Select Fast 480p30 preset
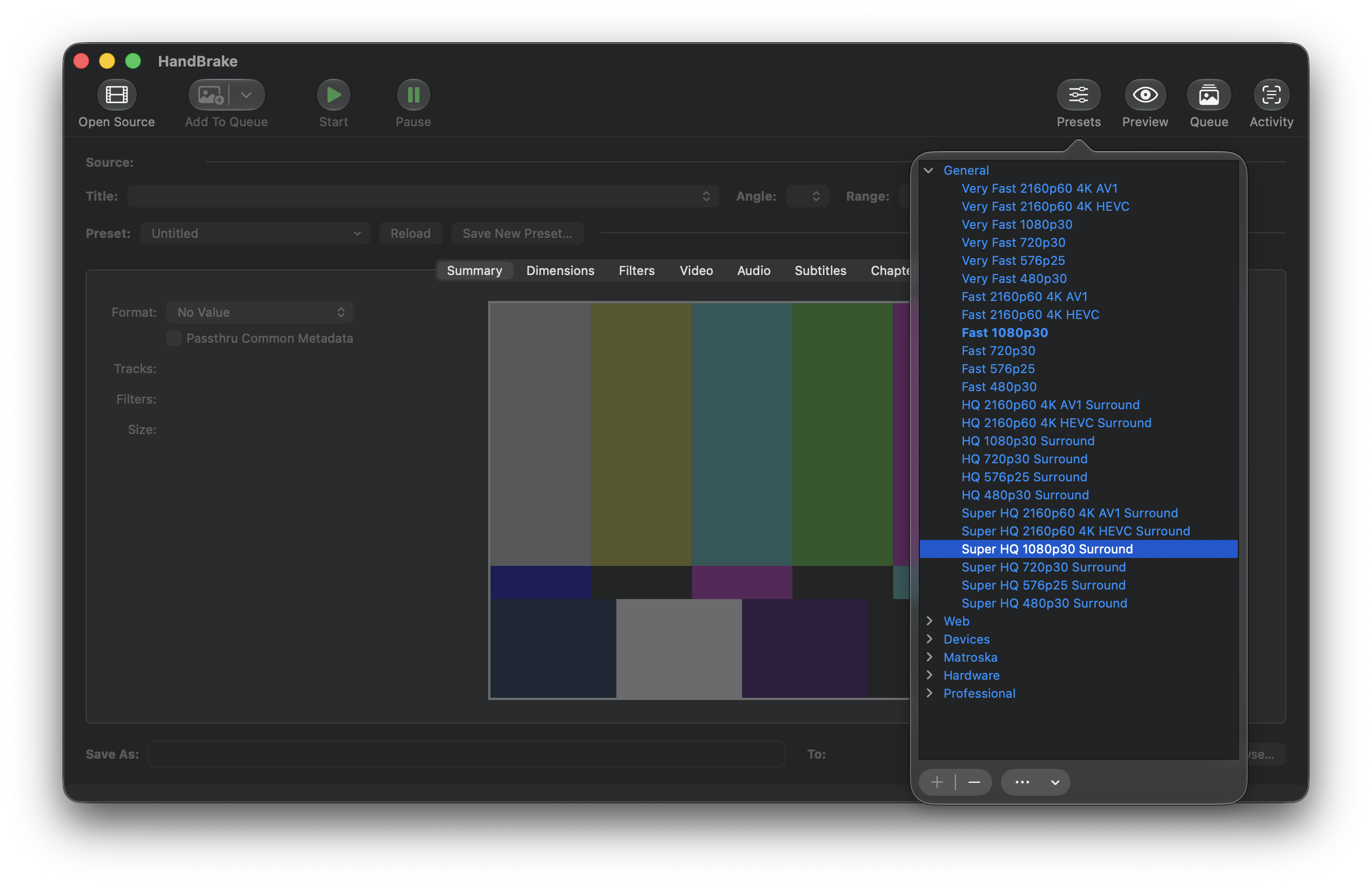 click(1078, 387)
